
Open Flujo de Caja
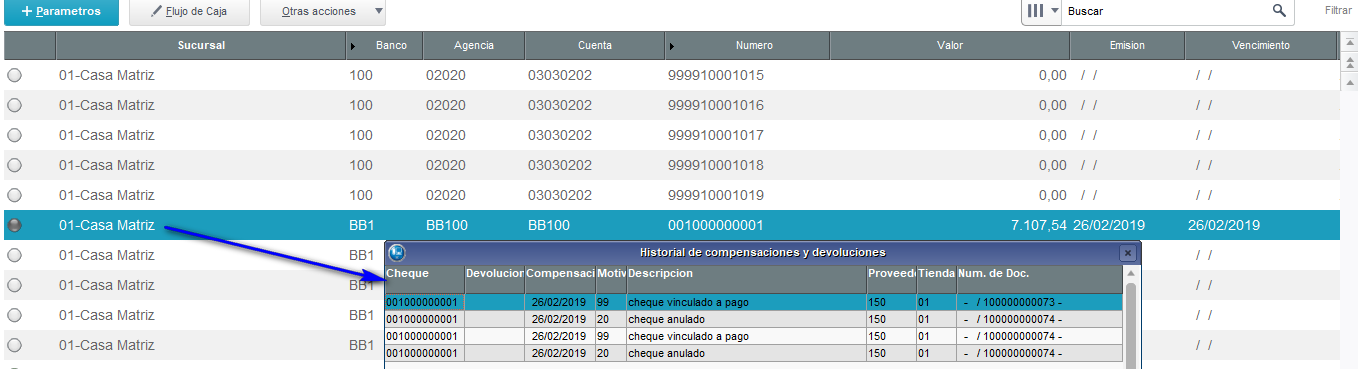[x=188, y=12]
